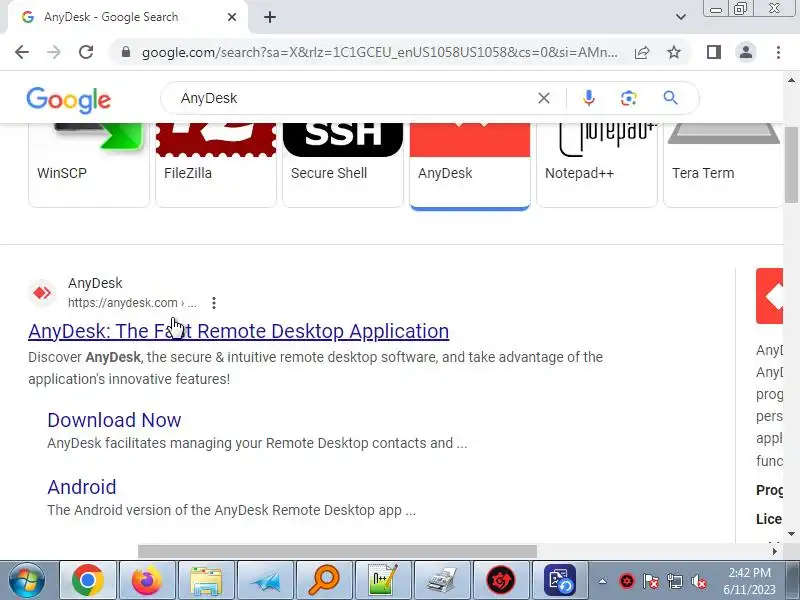Click the vertical scrollbar thumb

click(791, 164)
